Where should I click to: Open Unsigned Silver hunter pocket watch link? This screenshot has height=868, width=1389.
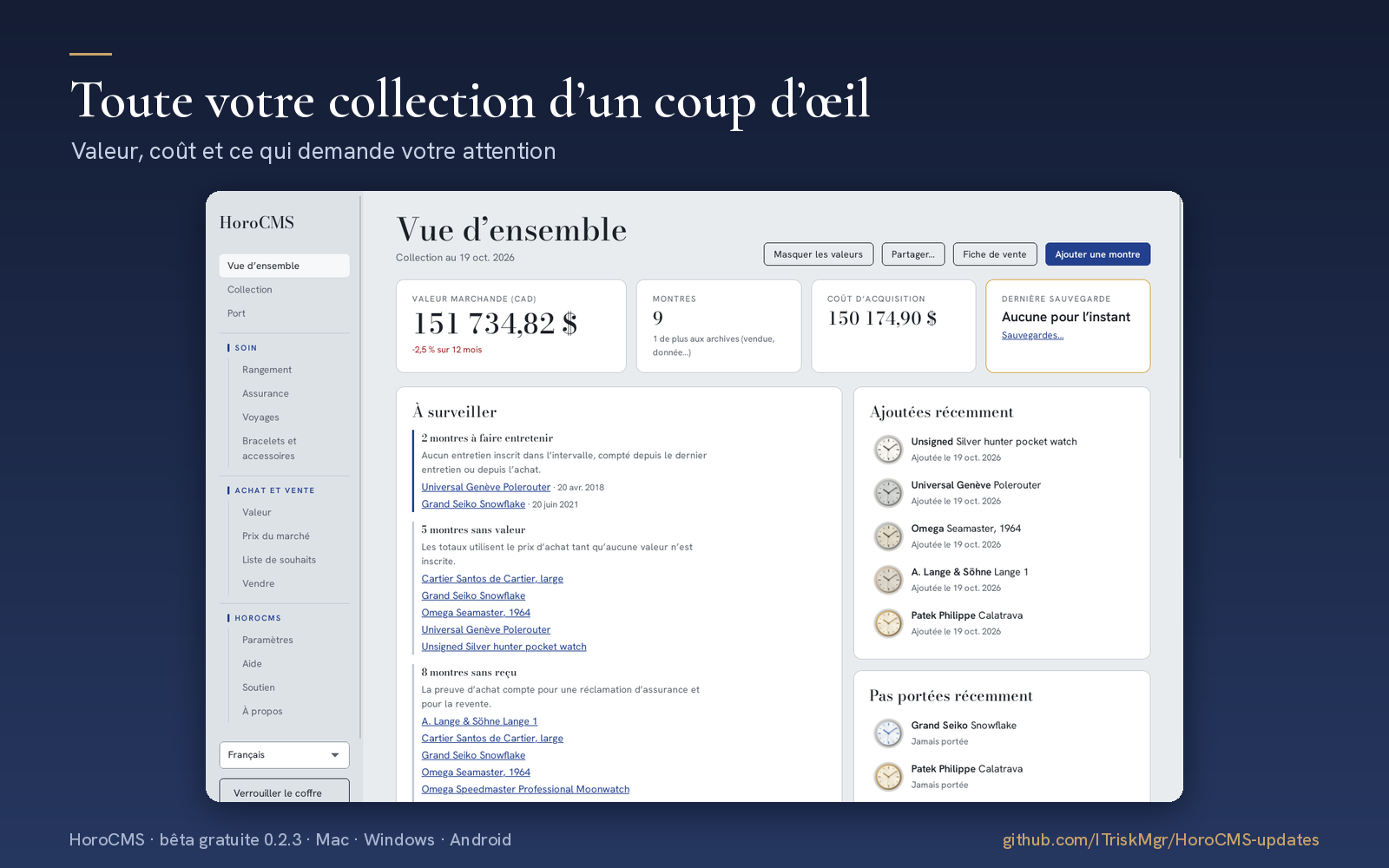click(x=504, y=647)
